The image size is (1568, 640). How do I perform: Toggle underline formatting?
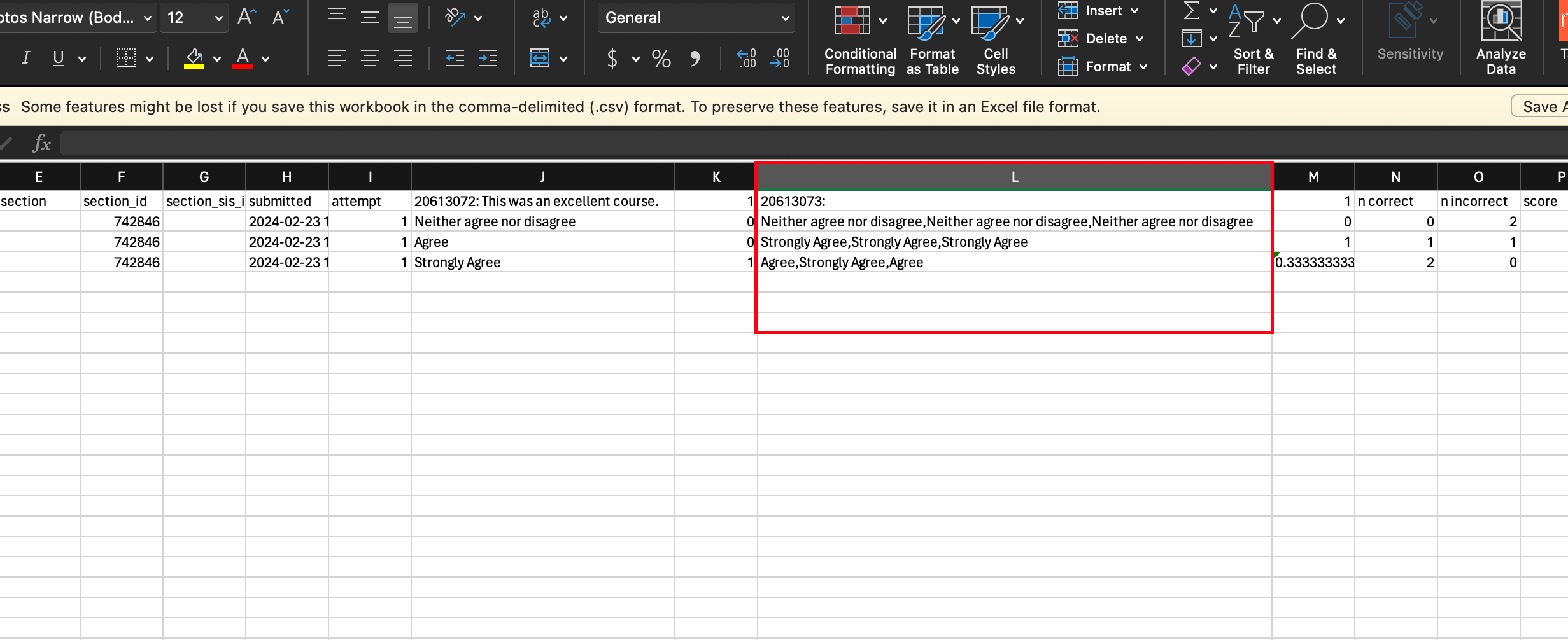tap(57, 58)
